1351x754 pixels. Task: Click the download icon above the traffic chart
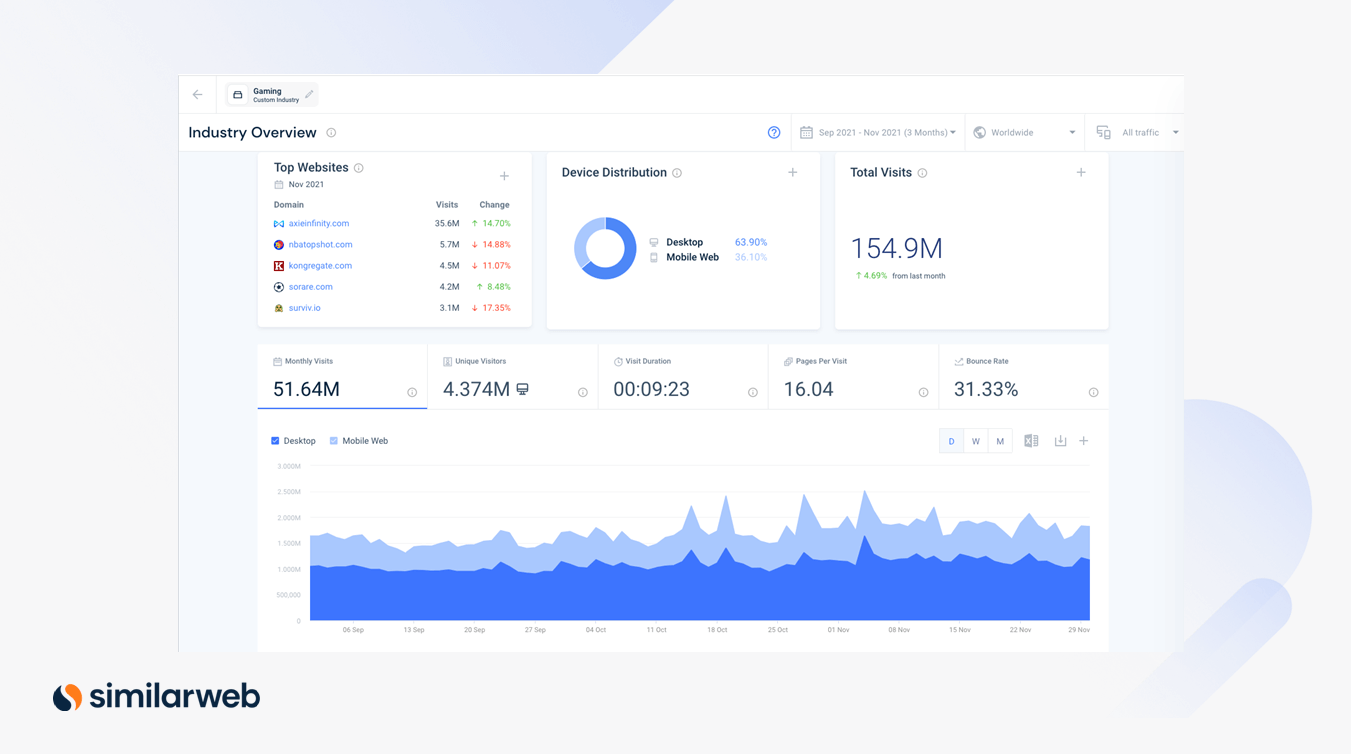(1060, 440)
